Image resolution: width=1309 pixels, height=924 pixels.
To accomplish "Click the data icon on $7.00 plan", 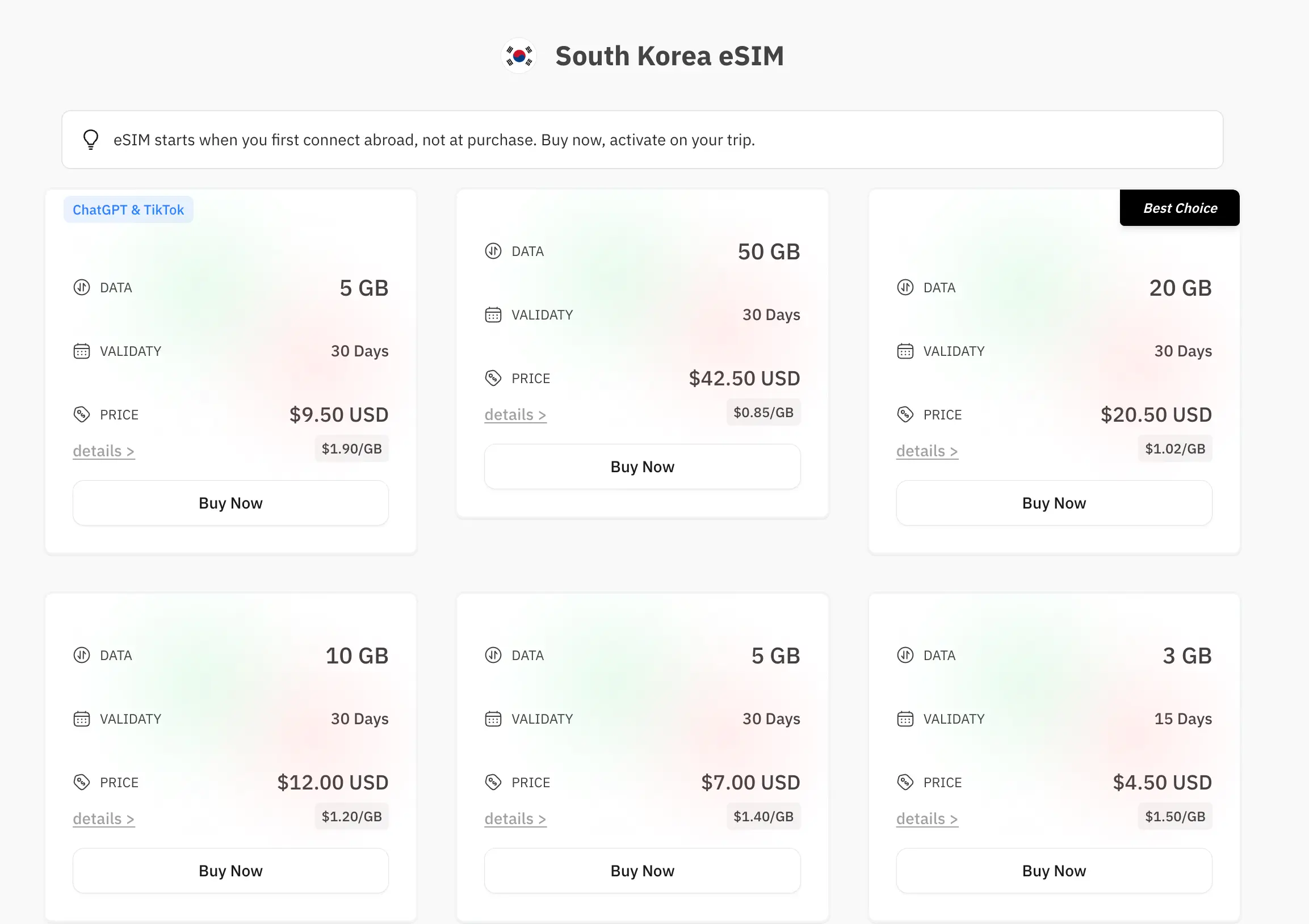I will (493, 655).
